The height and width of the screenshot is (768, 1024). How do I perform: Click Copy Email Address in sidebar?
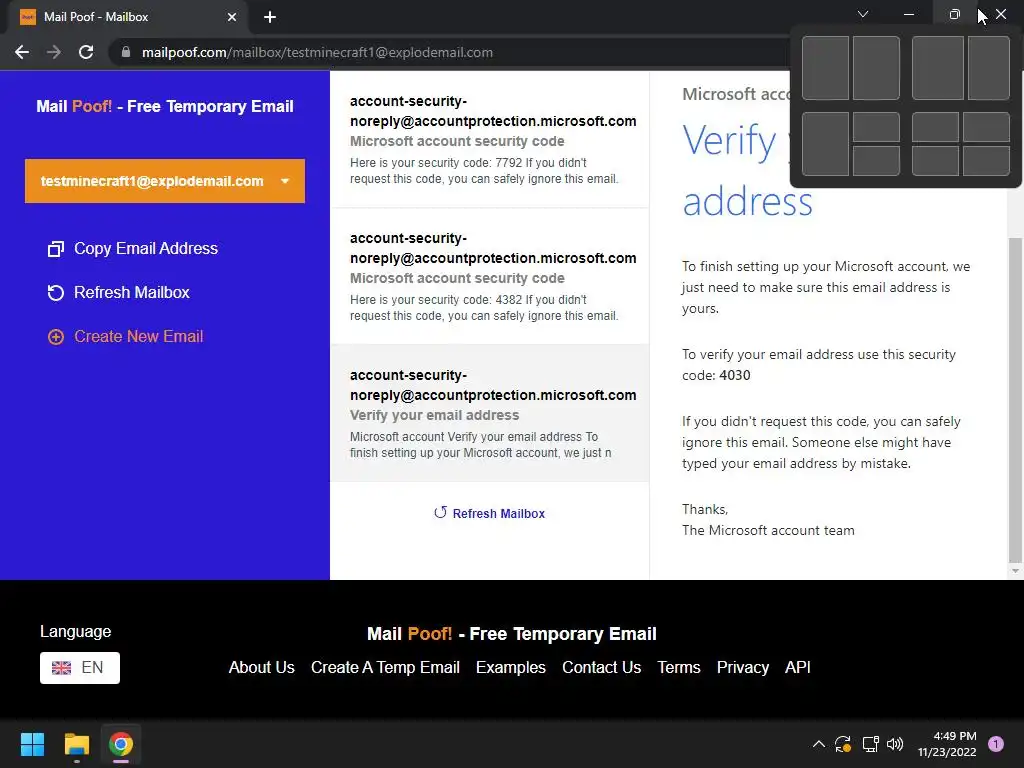pyautogui.click(x=133, y=249)
